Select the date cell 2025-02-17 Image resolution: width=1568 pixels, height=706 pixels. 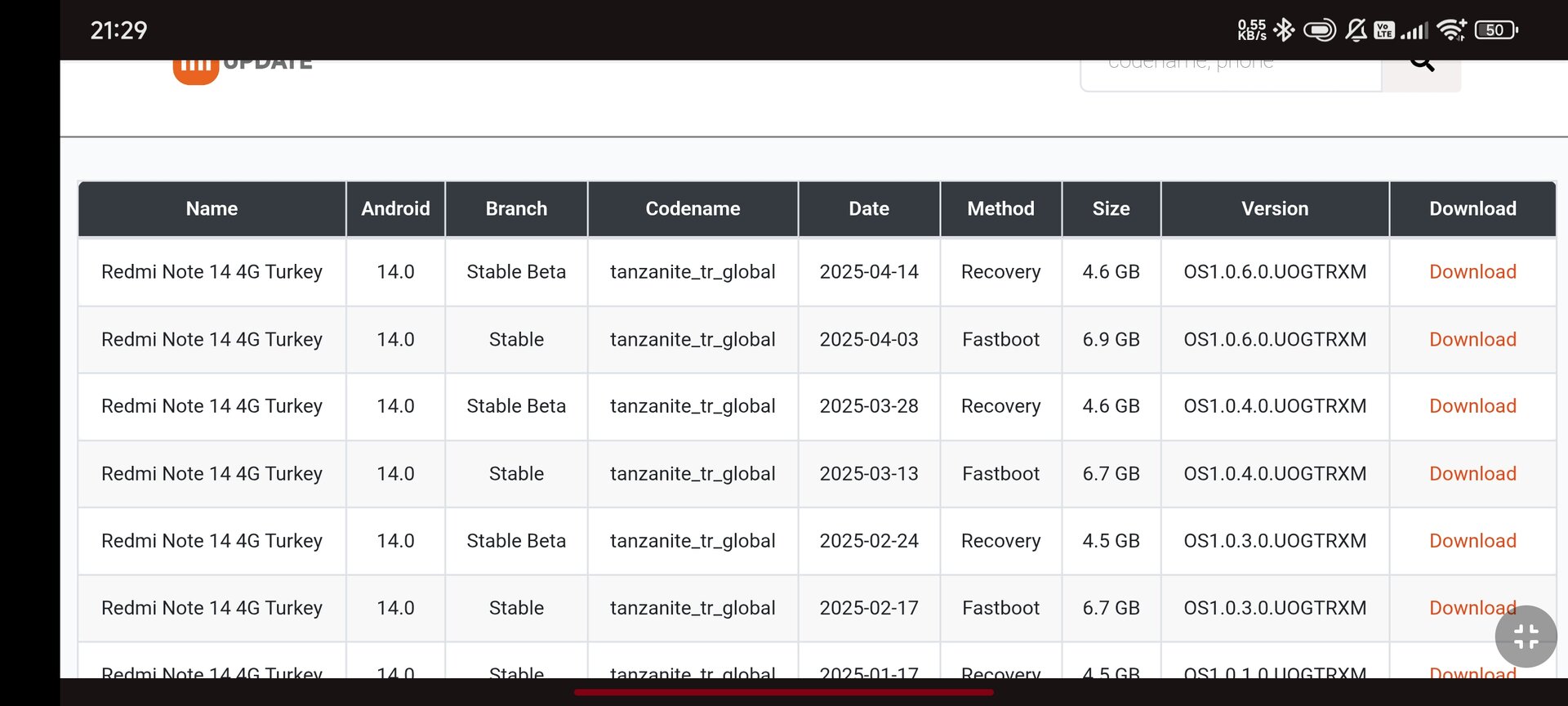869,608
